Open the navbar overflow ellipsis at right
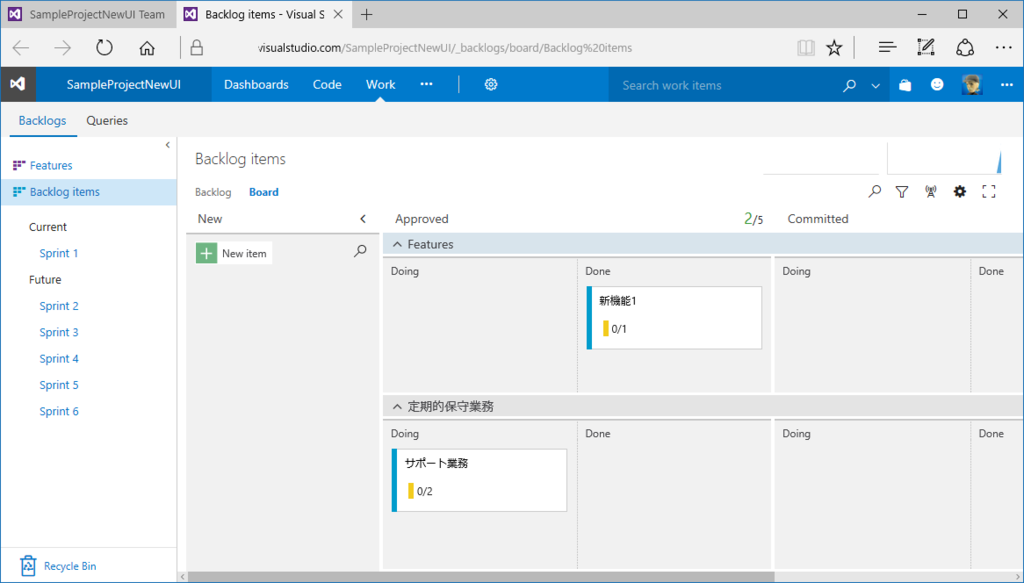 [1007, 85]
